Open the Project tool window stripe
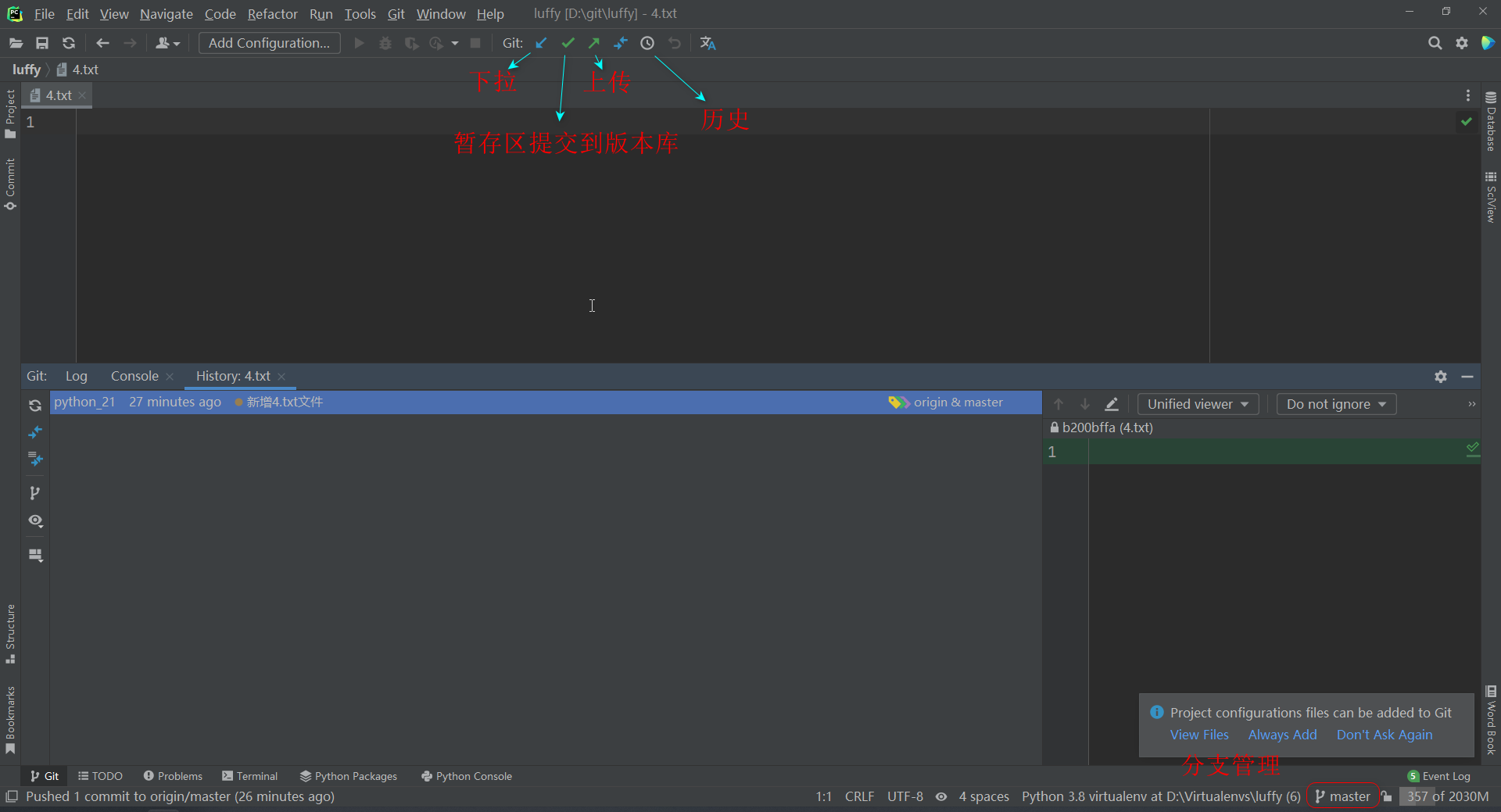 pyautogui.click(x=10, y=114)
